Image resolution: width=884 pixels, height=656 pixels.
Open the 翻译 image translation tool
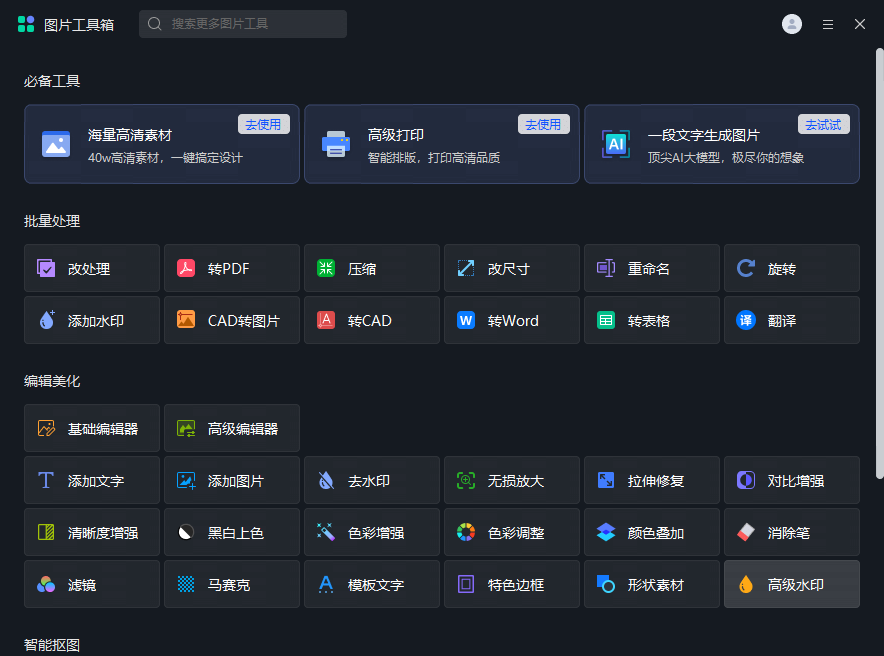791,320
